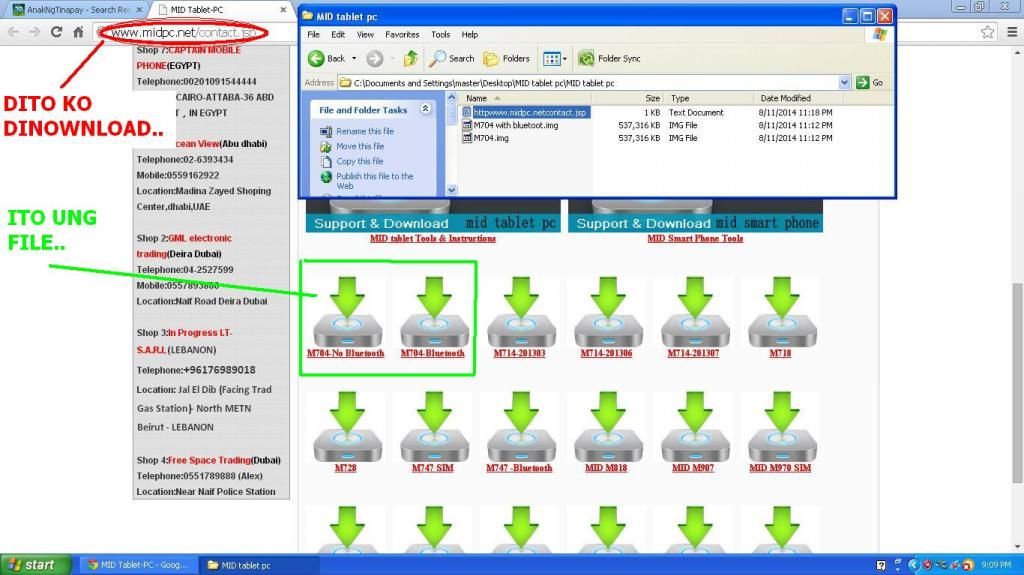
Task: Go to Chrome home page icon
Action: click(78, 32)
